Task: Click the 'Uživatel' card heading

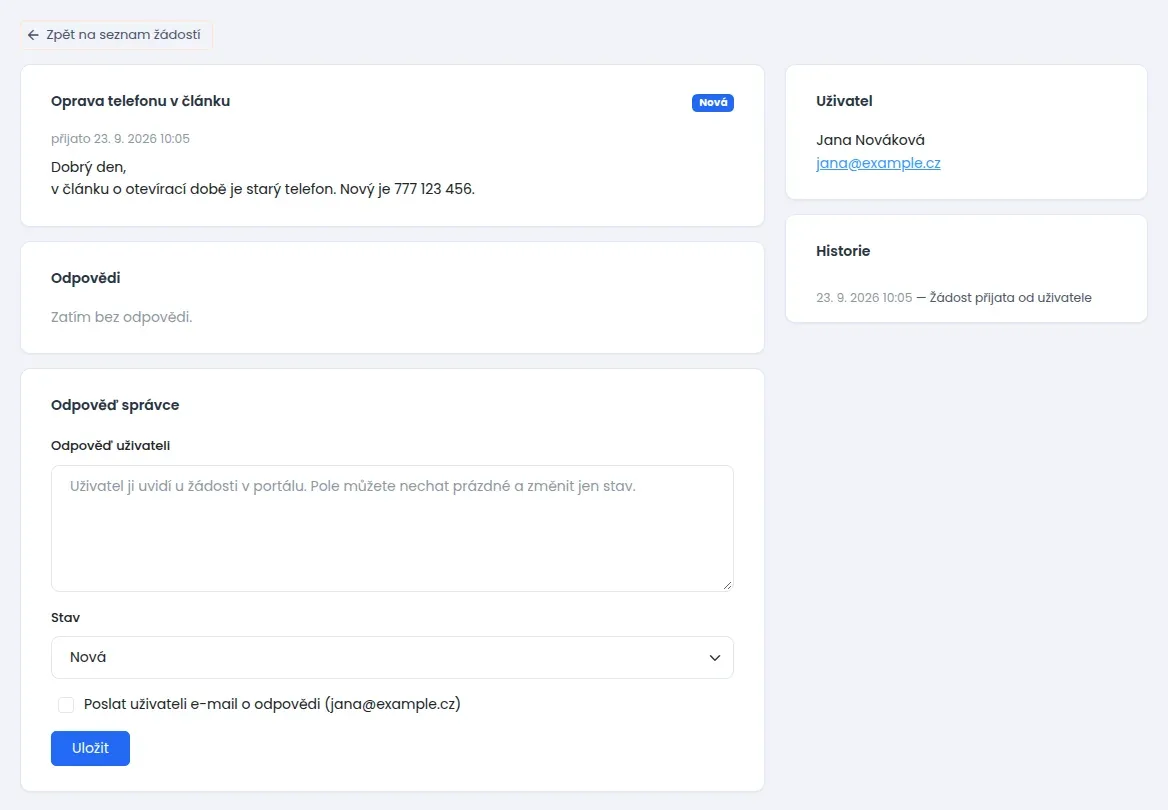Action: coord(844,101)
